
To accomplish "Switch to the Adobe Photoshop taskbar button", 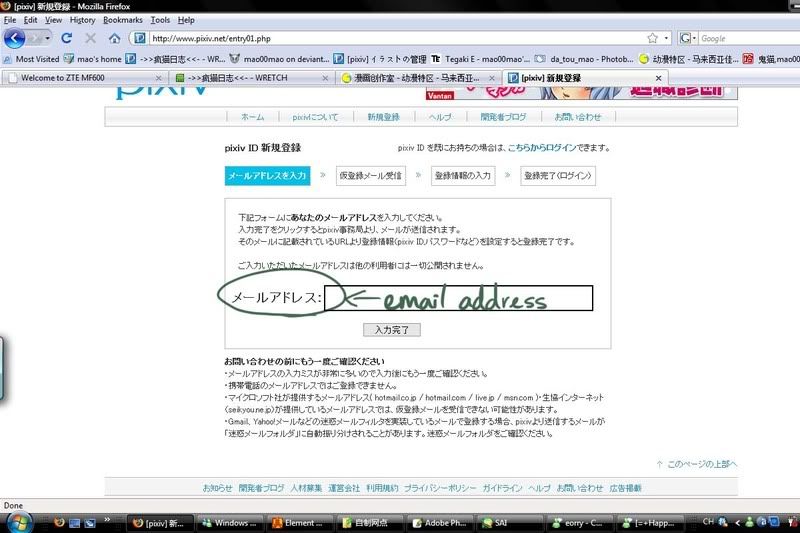I will (x=439, y=523).
